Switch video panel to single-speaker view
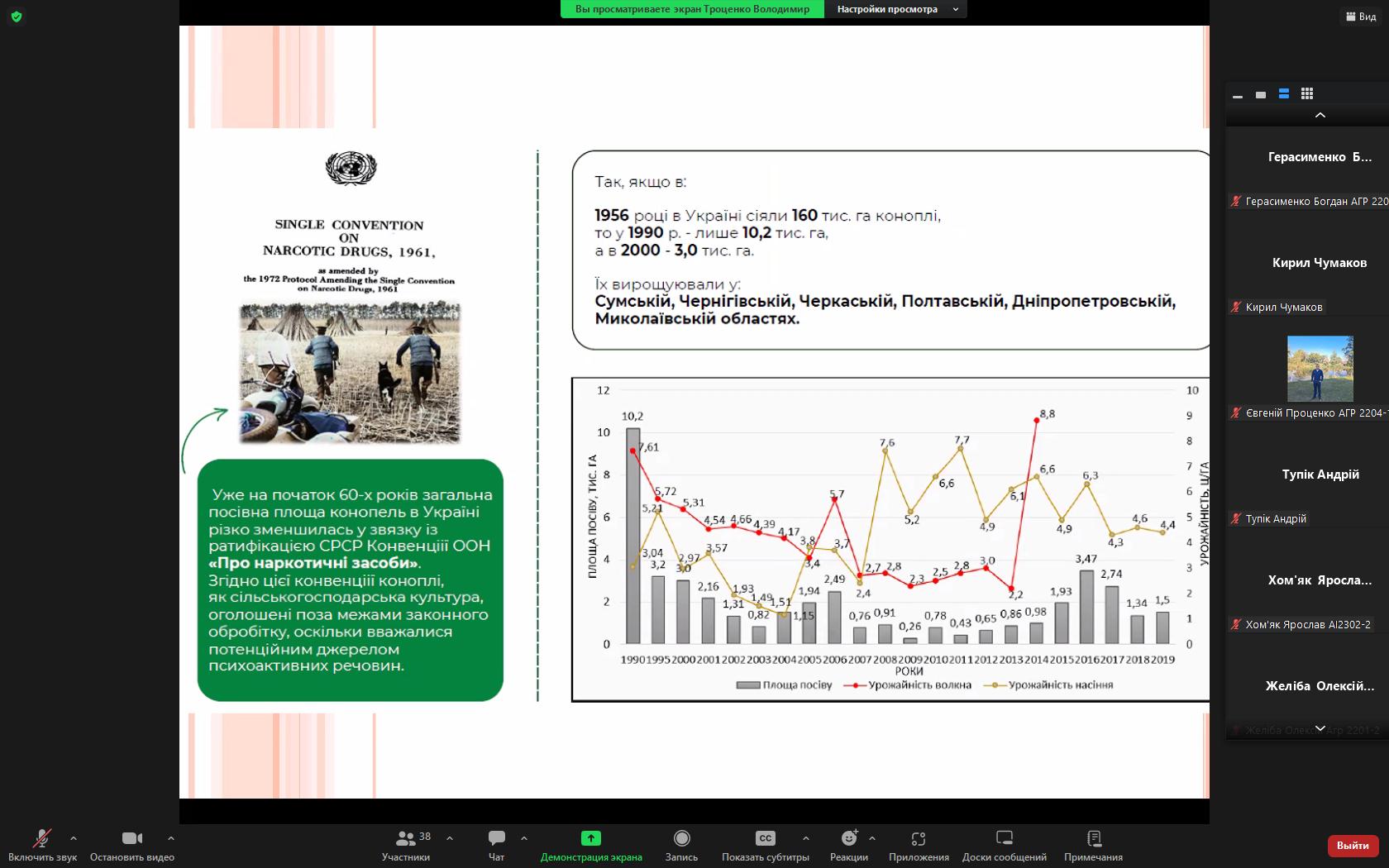The image size is (1389, 868). point(1261,94)
